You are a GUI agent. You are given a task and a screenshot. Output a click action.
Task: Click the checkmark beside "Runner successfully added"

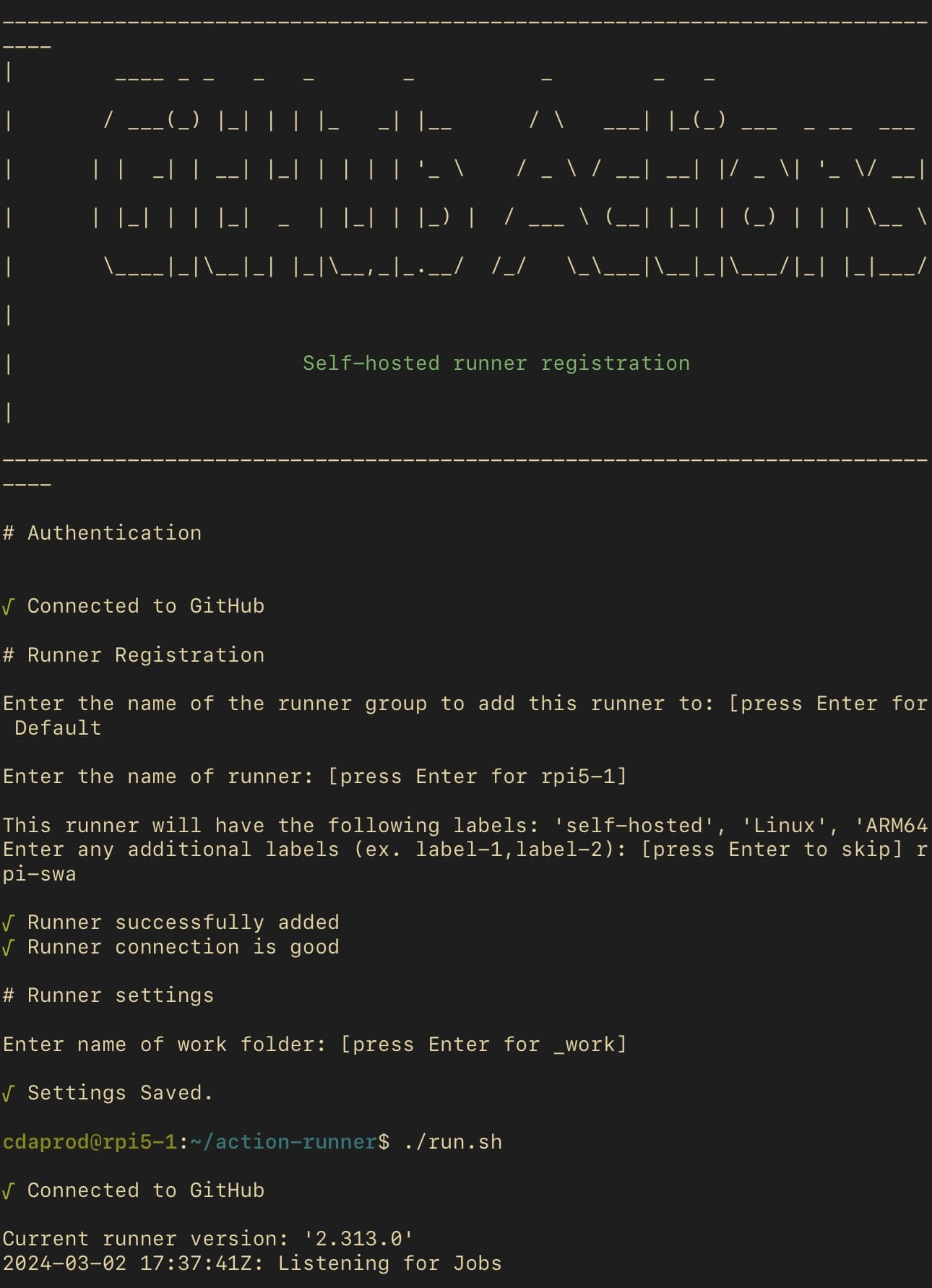pyautogui.click(x=8, y=923)
